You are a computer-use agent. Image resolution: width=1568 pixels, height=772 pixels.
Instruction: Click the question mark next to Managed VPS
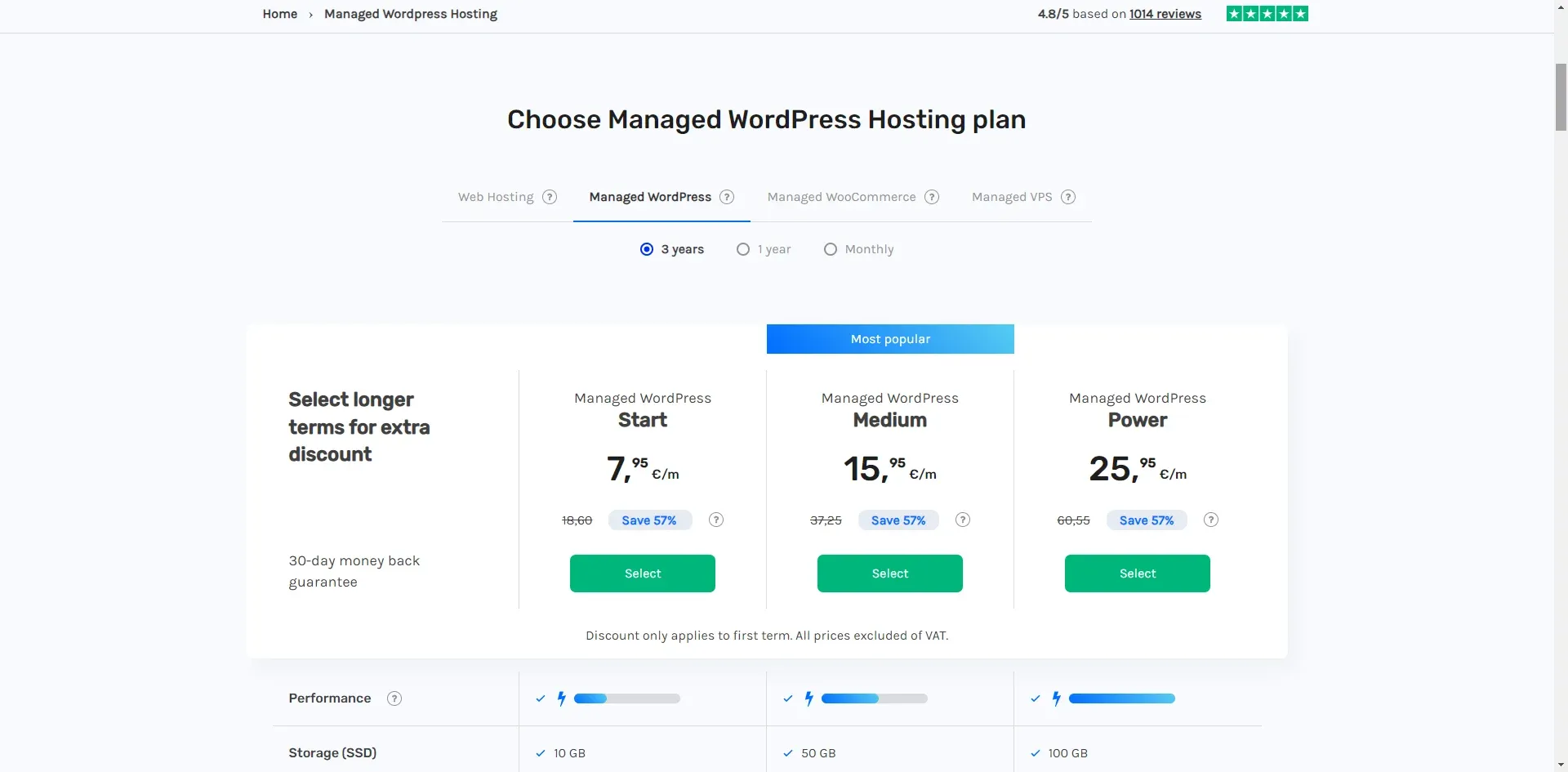pyautogui.click(x=1068, y=197)
